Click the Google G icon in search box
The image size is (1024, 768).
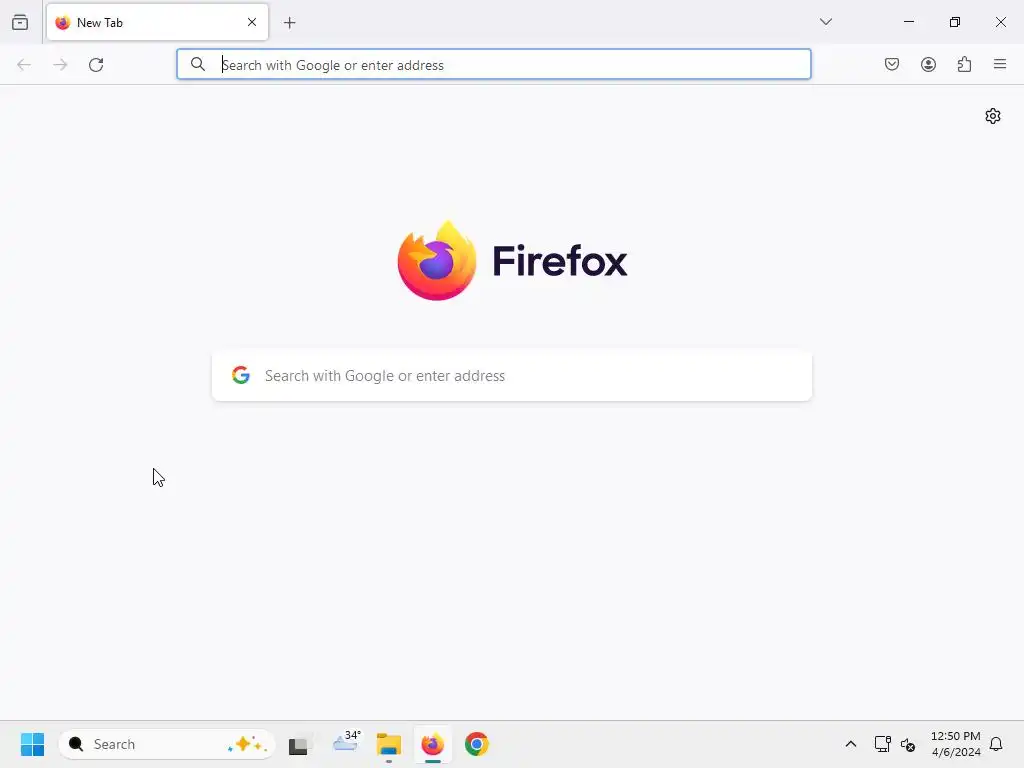[241, 375]
